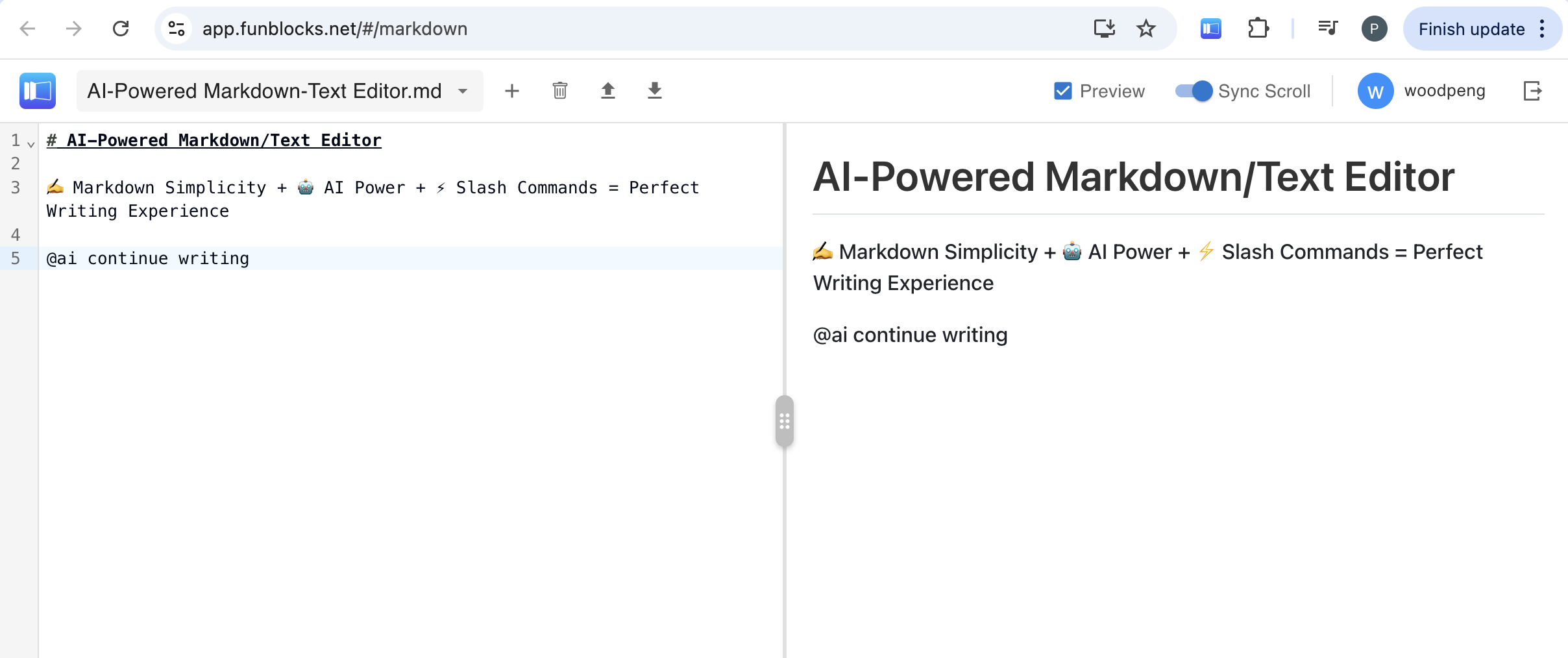Create a new document with the plus icon
The height and width of the screenshot is (658, 1568).
coord(512,91)
